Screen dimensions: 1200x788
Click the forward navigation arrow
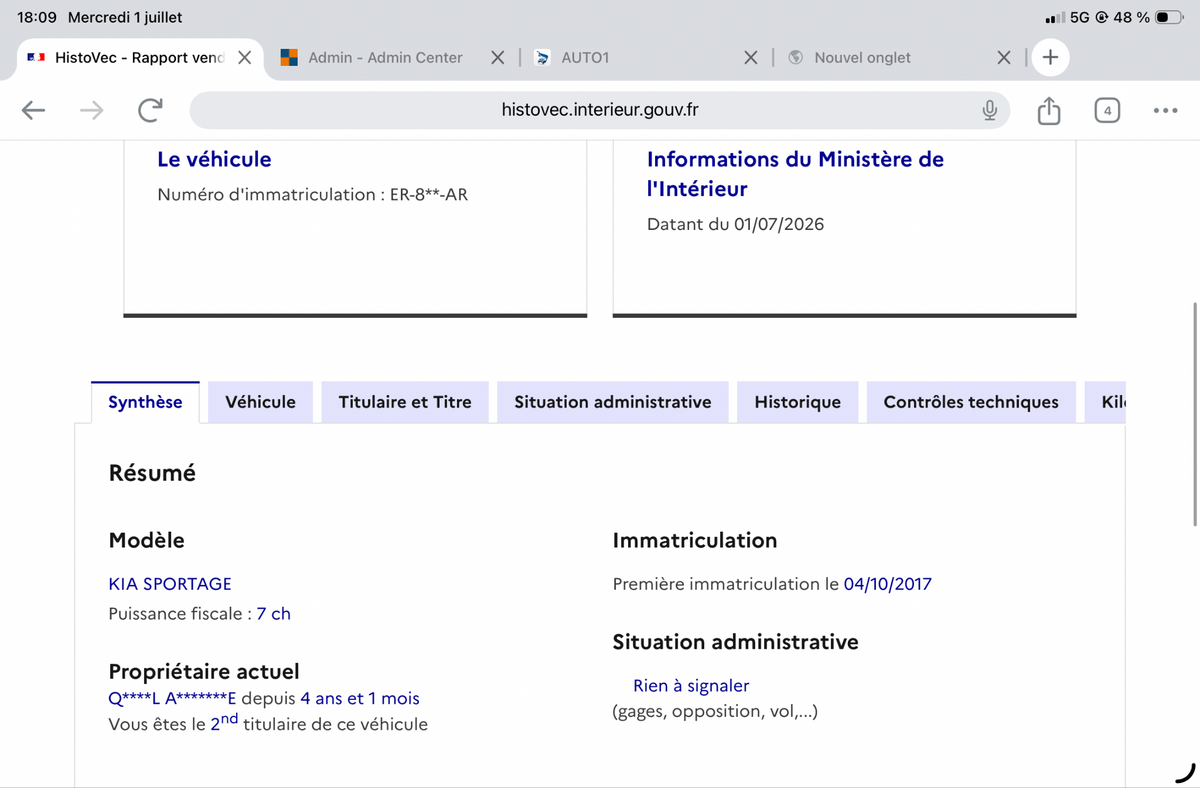92,110
